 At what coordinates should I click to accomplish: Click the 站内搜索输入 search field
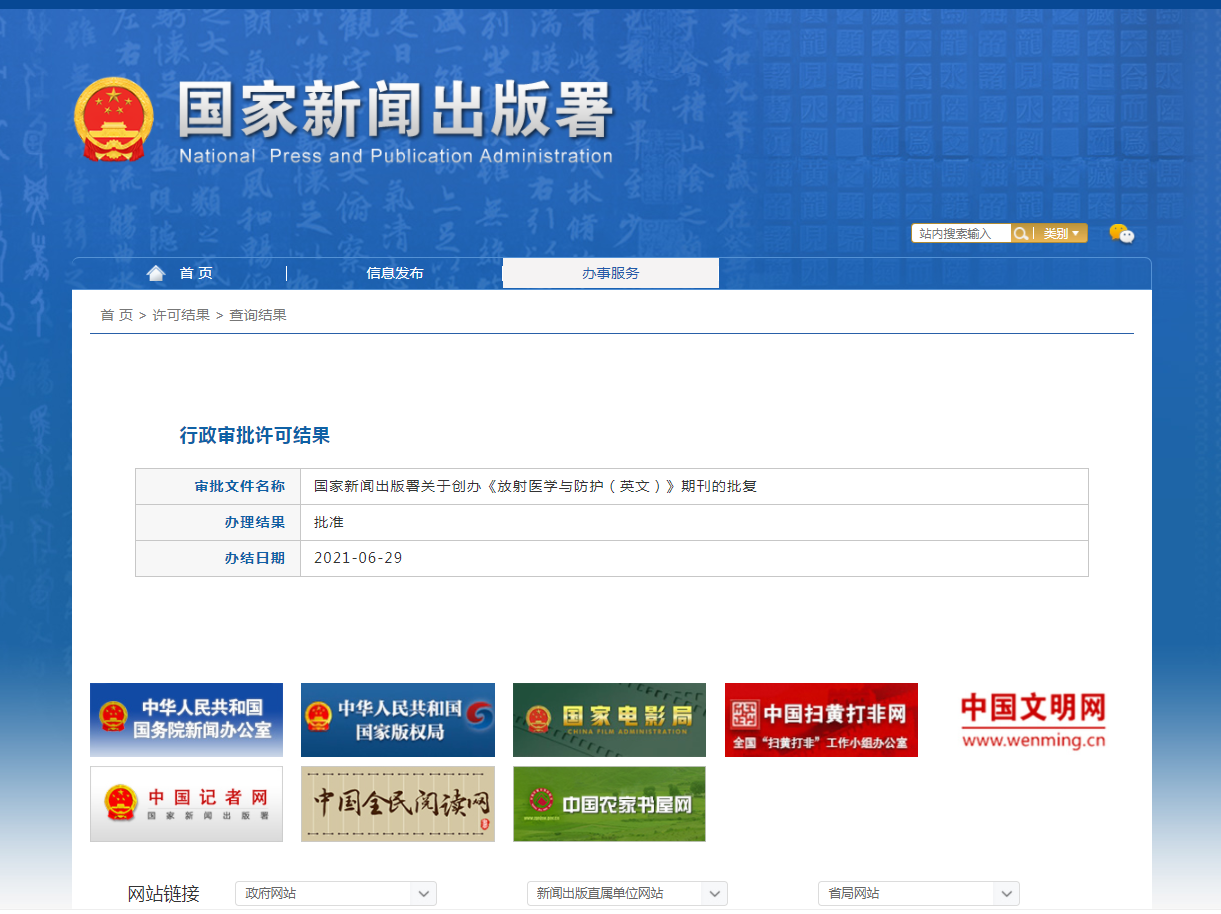(961, 233)
